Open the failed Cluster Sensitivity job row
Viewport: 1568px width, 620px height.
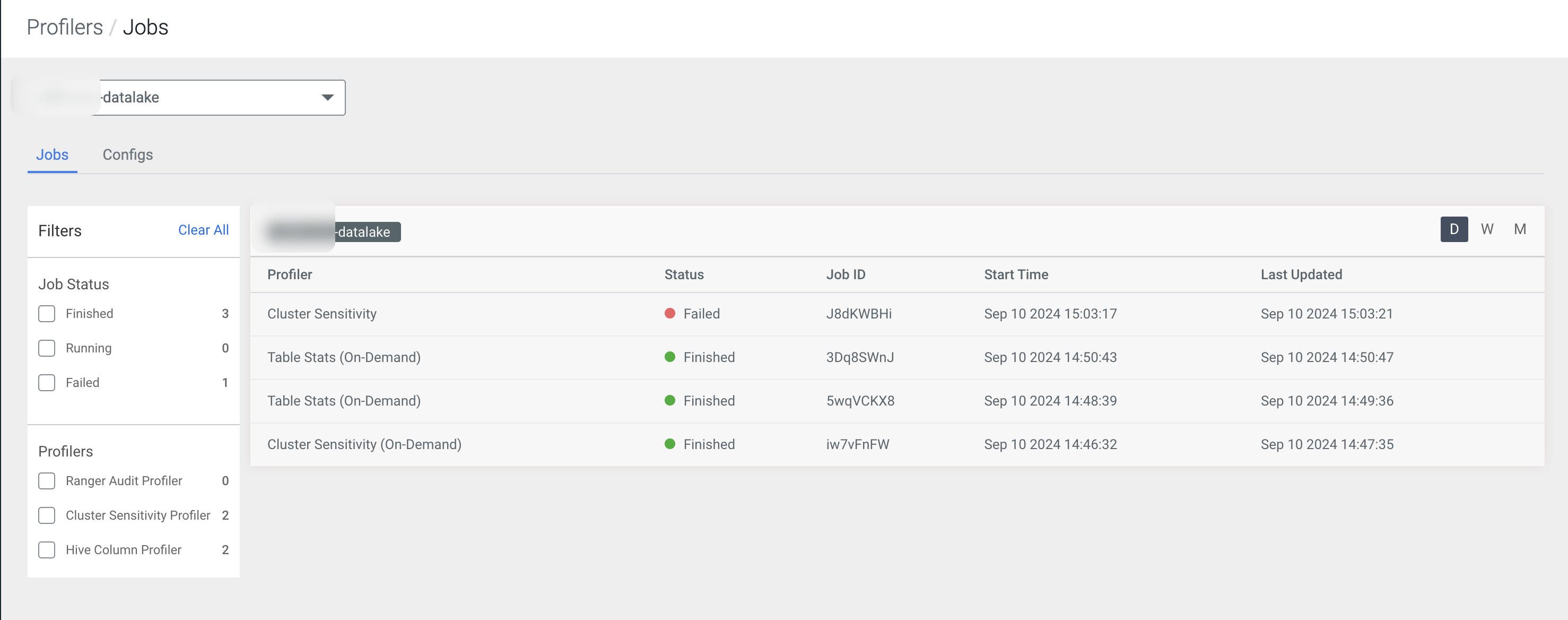click(x=321, y=314)
